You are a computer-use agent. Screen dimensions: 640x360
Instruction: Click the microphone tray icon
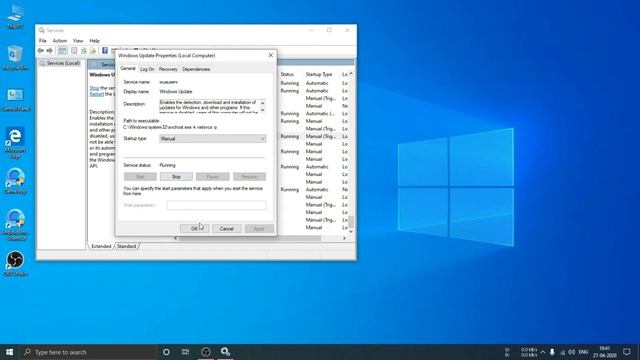click(552, 352)
